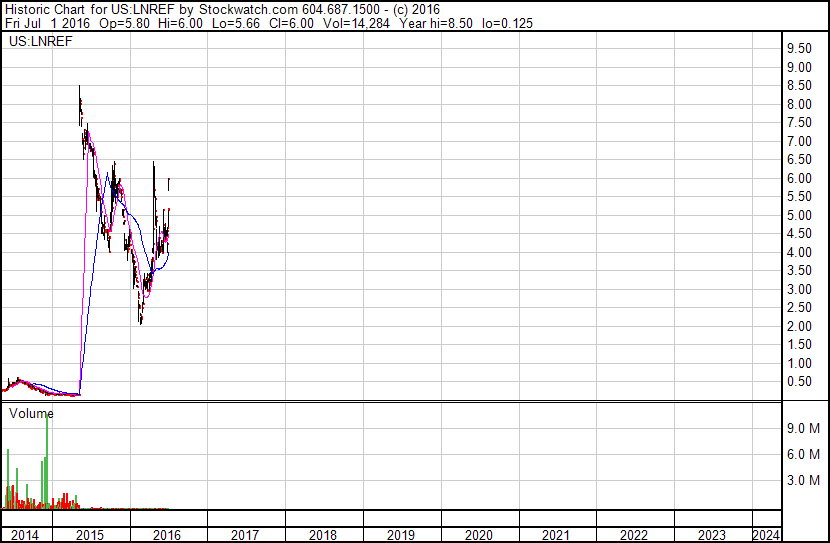
Task: Click the 6.0 M volume axis label
Action: pos(803,454)
